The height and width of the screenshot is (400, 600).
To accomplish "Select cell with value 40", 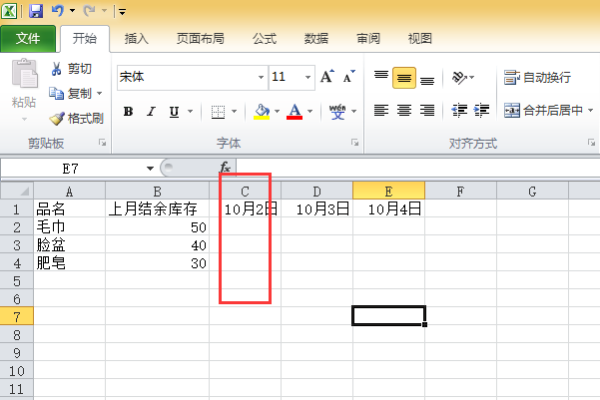I will [157, 245].
